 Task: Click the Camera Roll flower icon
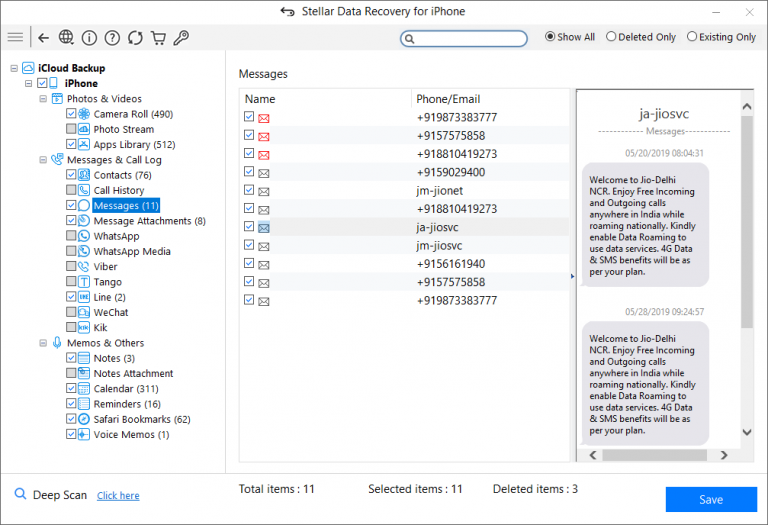pos(84,114)
